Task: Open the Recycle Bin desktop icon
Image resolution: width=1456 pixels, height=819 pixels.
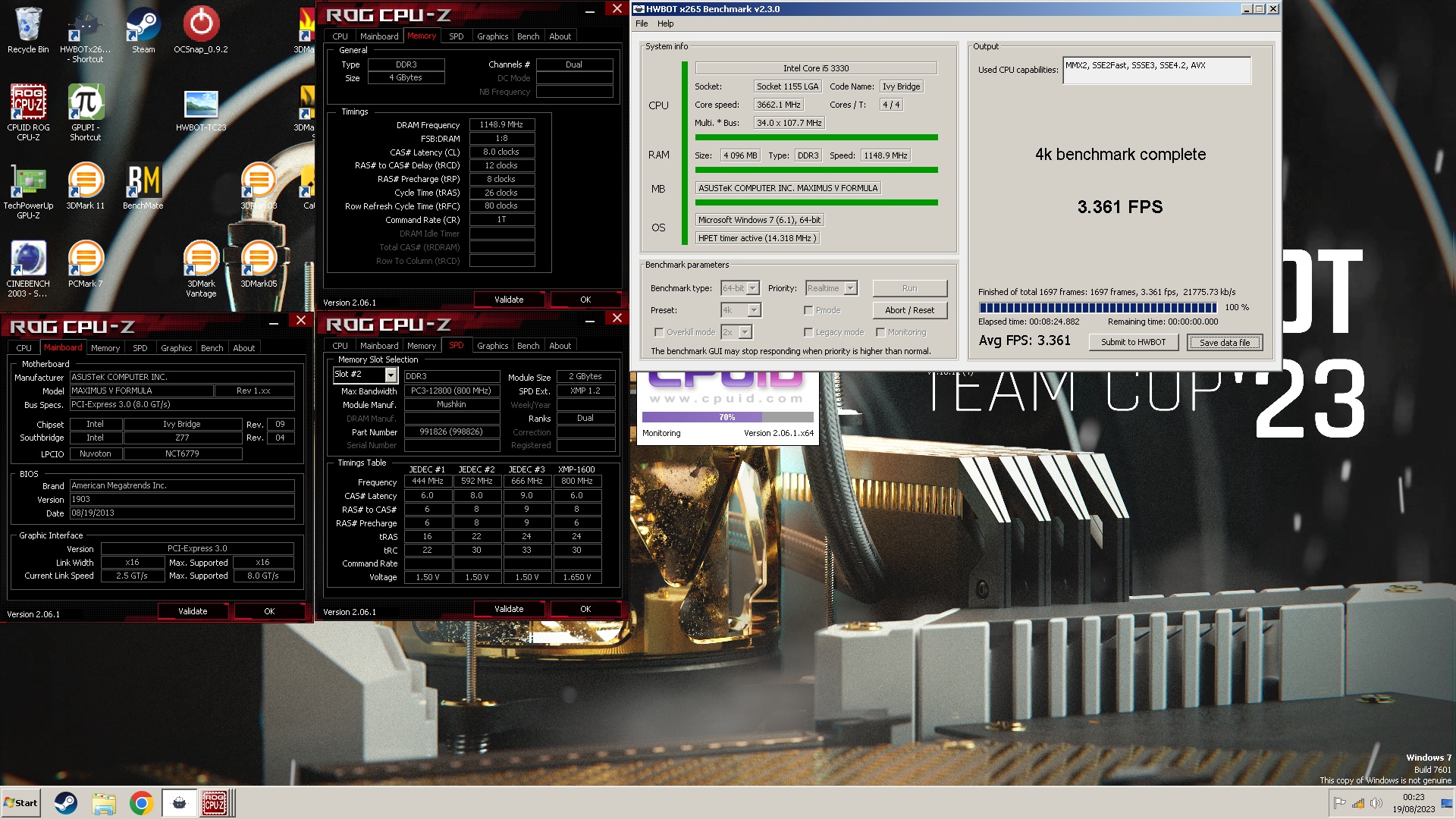Action: [x=28, y=30]
